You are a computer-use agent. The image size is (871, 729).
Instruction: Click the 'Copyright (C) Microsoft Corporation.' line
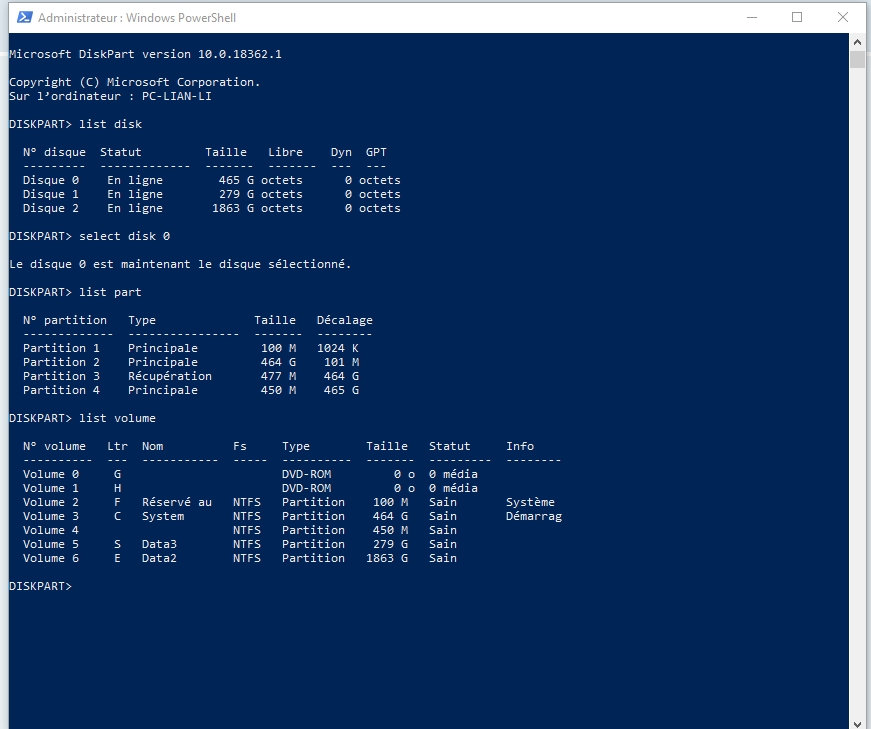click(135, 82)
